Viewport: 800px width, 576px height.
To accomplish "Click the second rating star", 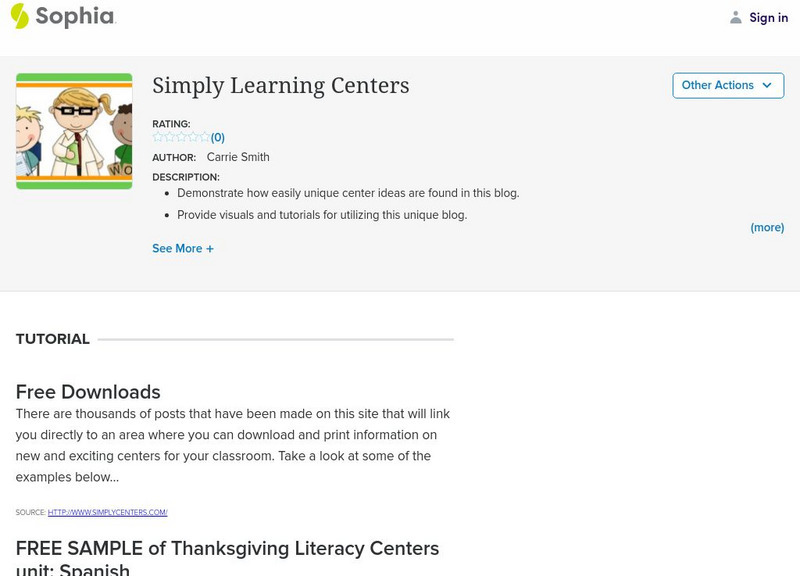I will click(169, 137).
